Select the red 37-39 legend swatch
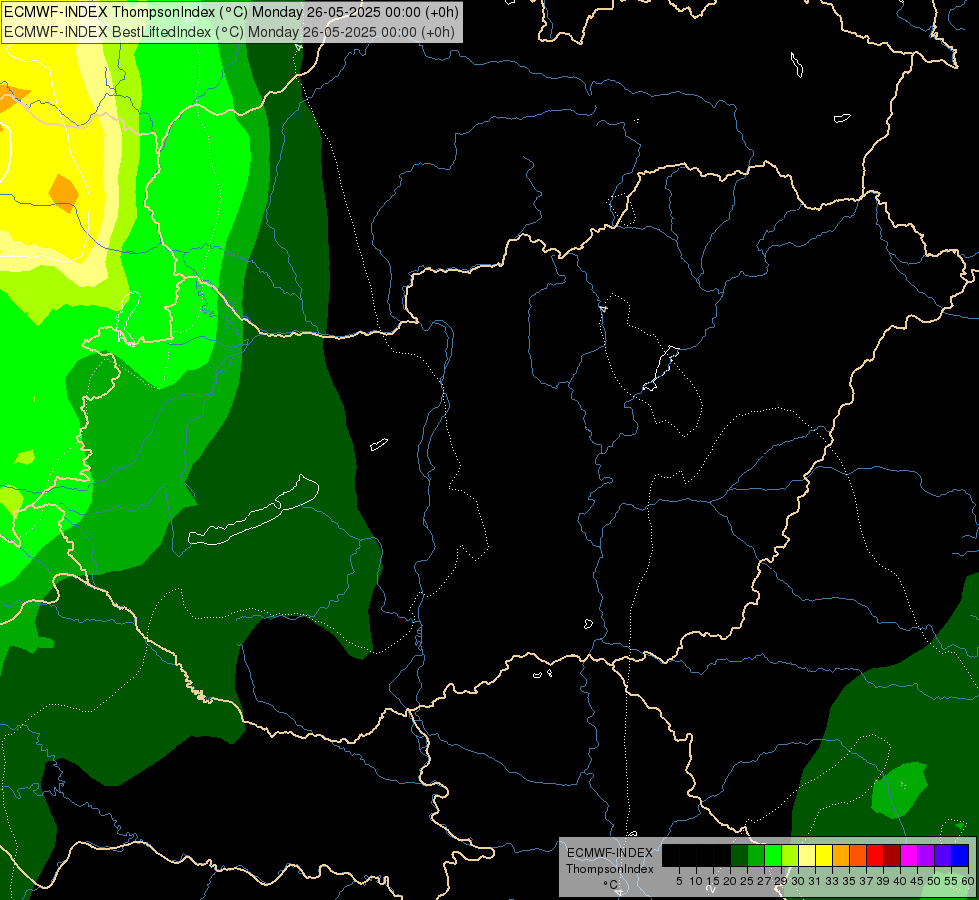979x900 pixels. (875, 855)
